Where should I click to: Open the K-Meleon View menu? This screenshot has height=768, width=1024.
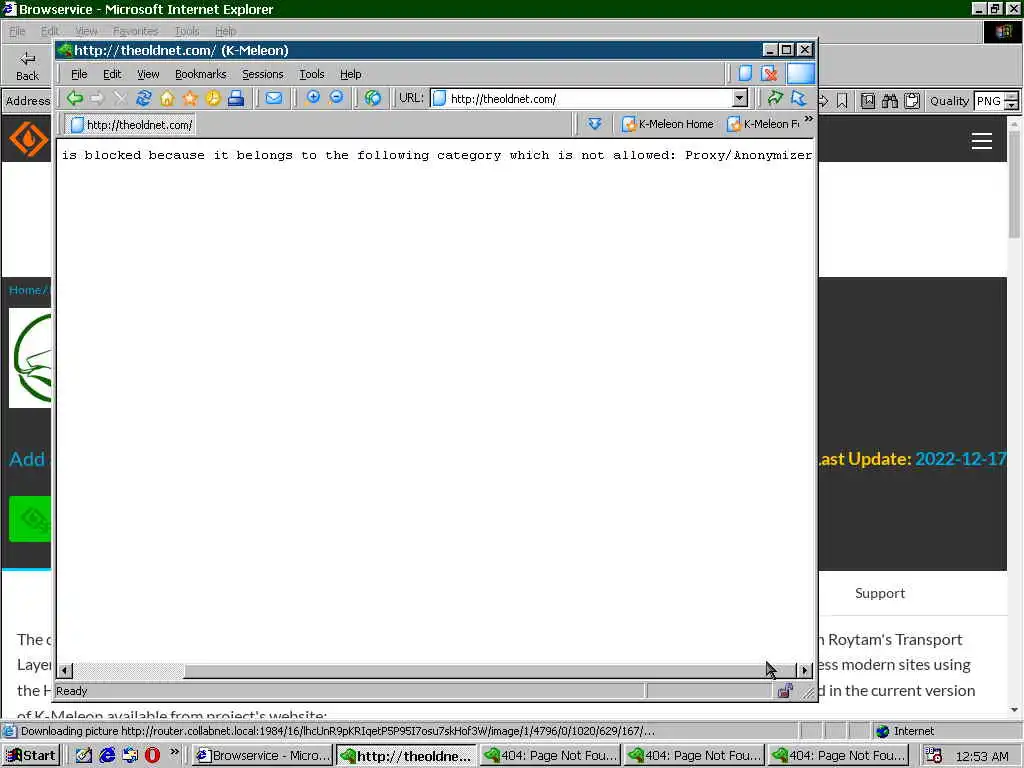[148, 74]
